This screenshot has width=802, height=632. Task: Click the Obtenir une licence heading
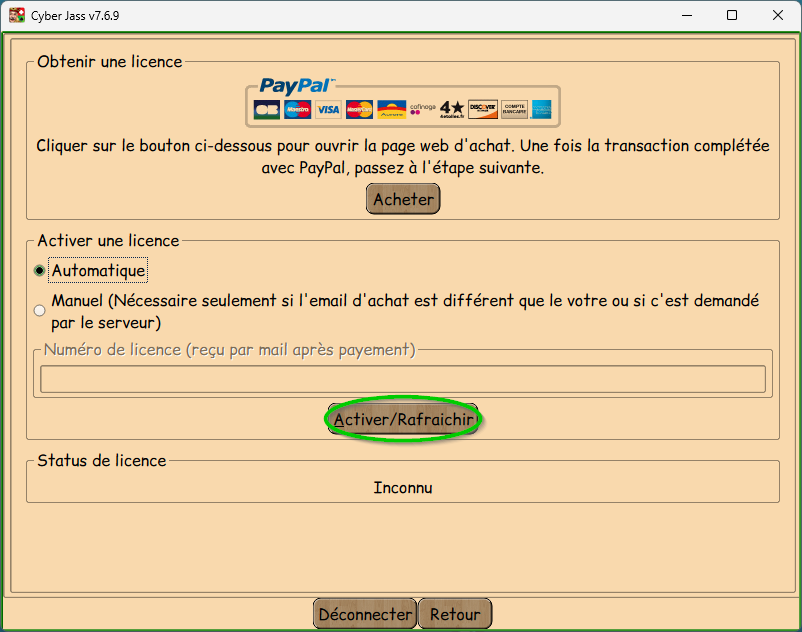[x=109, y=61]
